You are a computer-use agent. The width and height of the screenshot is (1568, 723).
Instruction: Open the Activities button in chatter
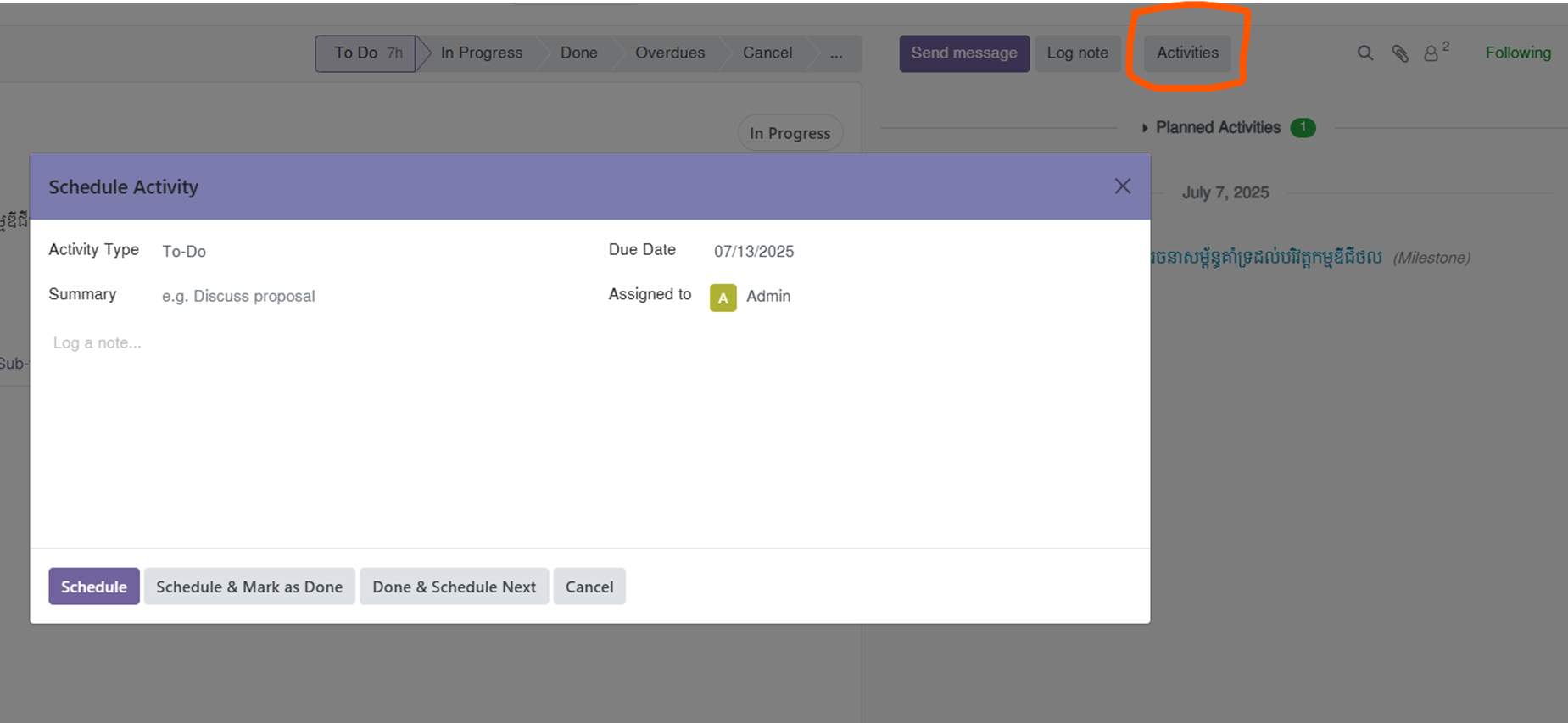pos(1187,53)
